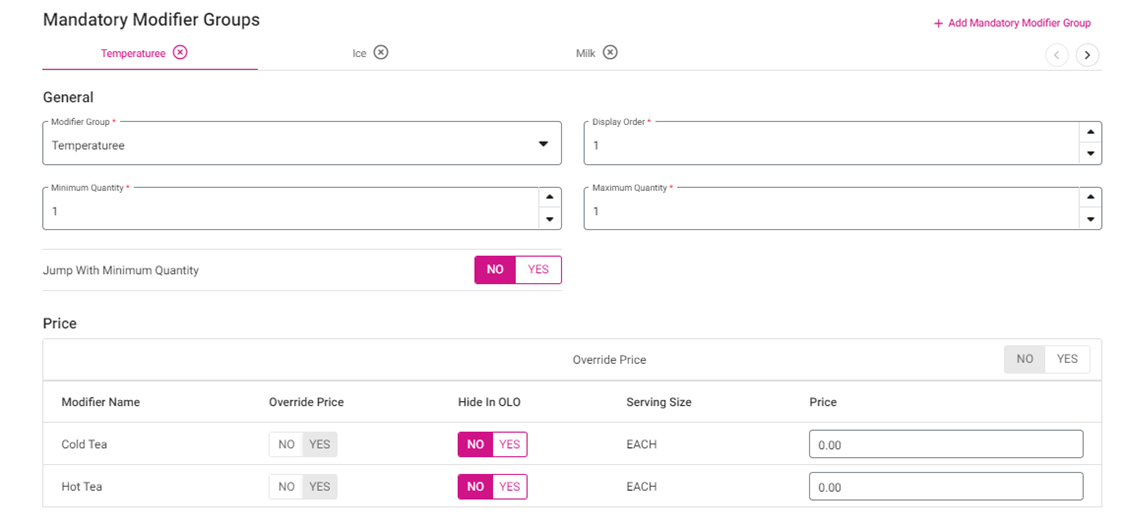Increase Maximum Quantity with up arrow
Screen dimensions: 1125x529
click(x=1090, y=198)
